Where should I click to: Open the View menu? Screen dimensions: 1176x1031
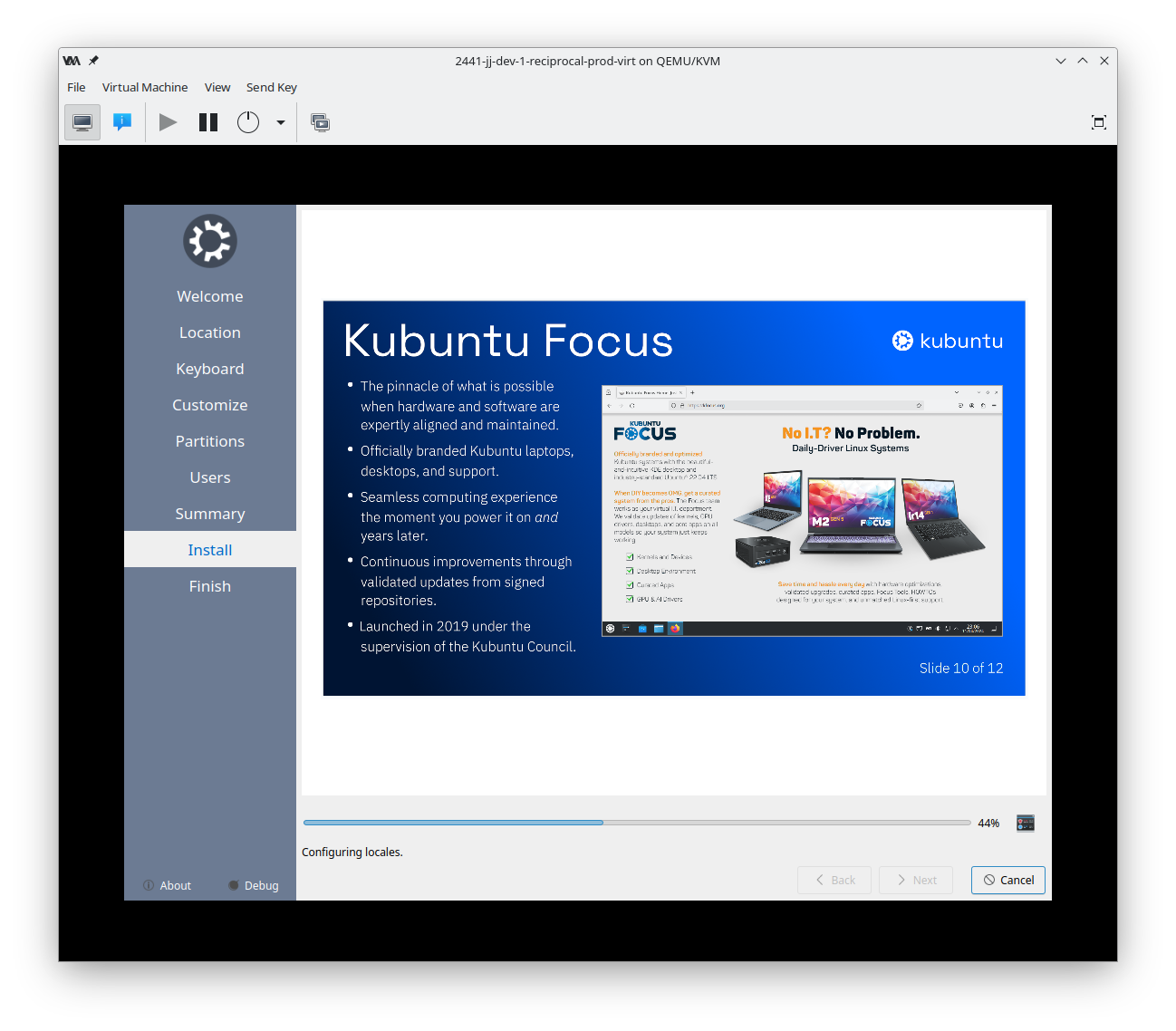(x=217, y=88)
